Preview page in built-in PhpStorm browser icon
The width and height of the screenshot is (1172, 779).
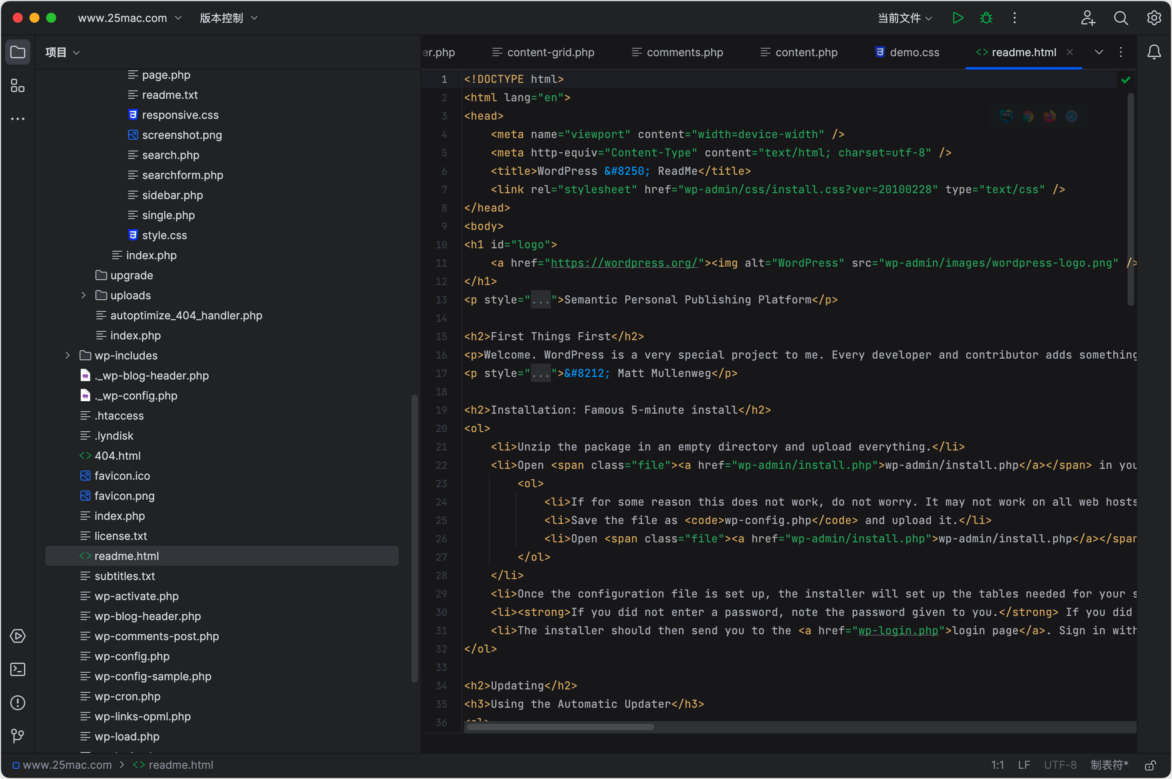pyautogui.click(x=1006, y=117)
